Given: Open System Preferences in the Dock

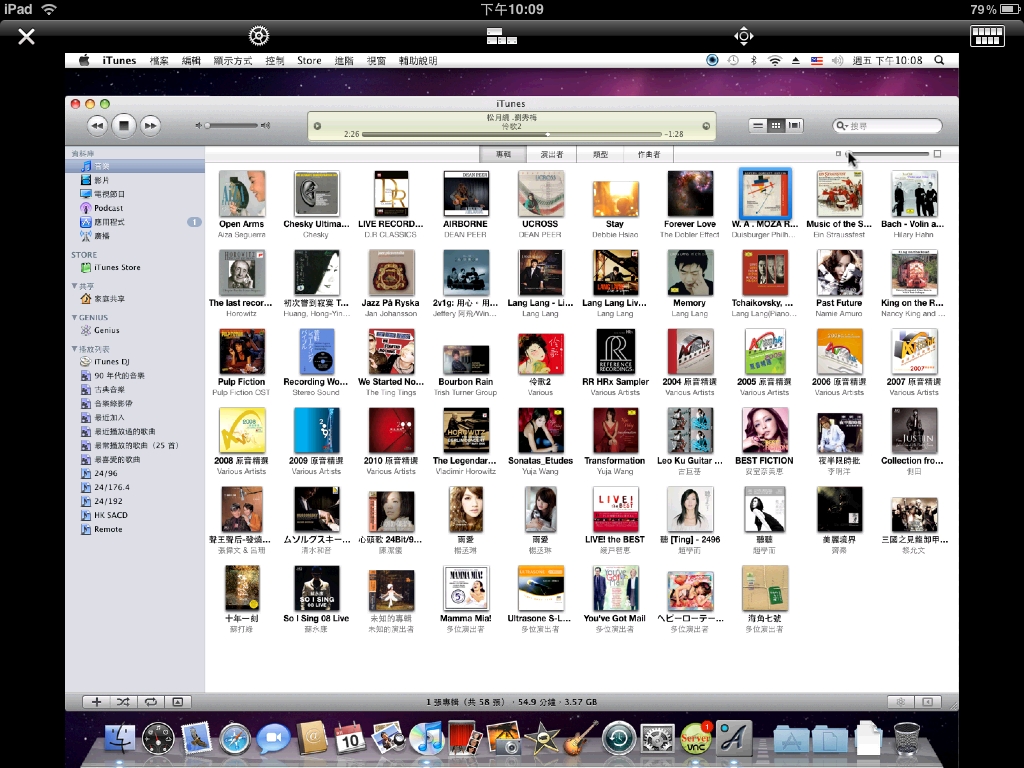Looking at the screenshot, I should click(657, 739).
